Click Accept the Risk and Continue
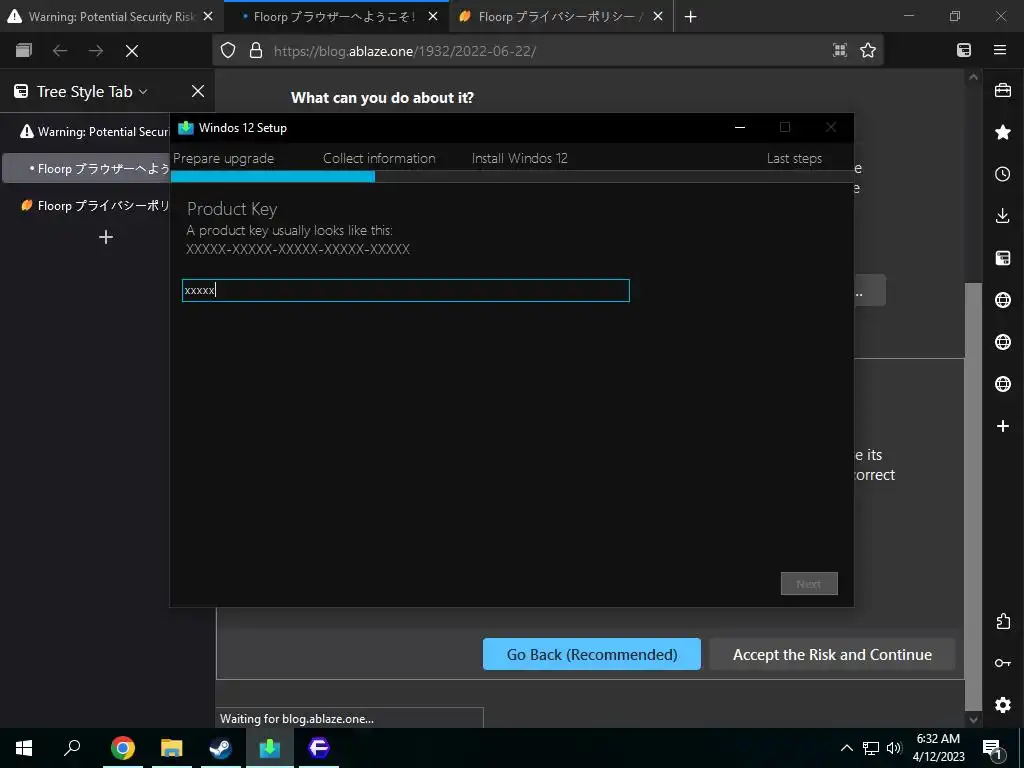This screenshot has width=1024, height=768. [832, 654]
